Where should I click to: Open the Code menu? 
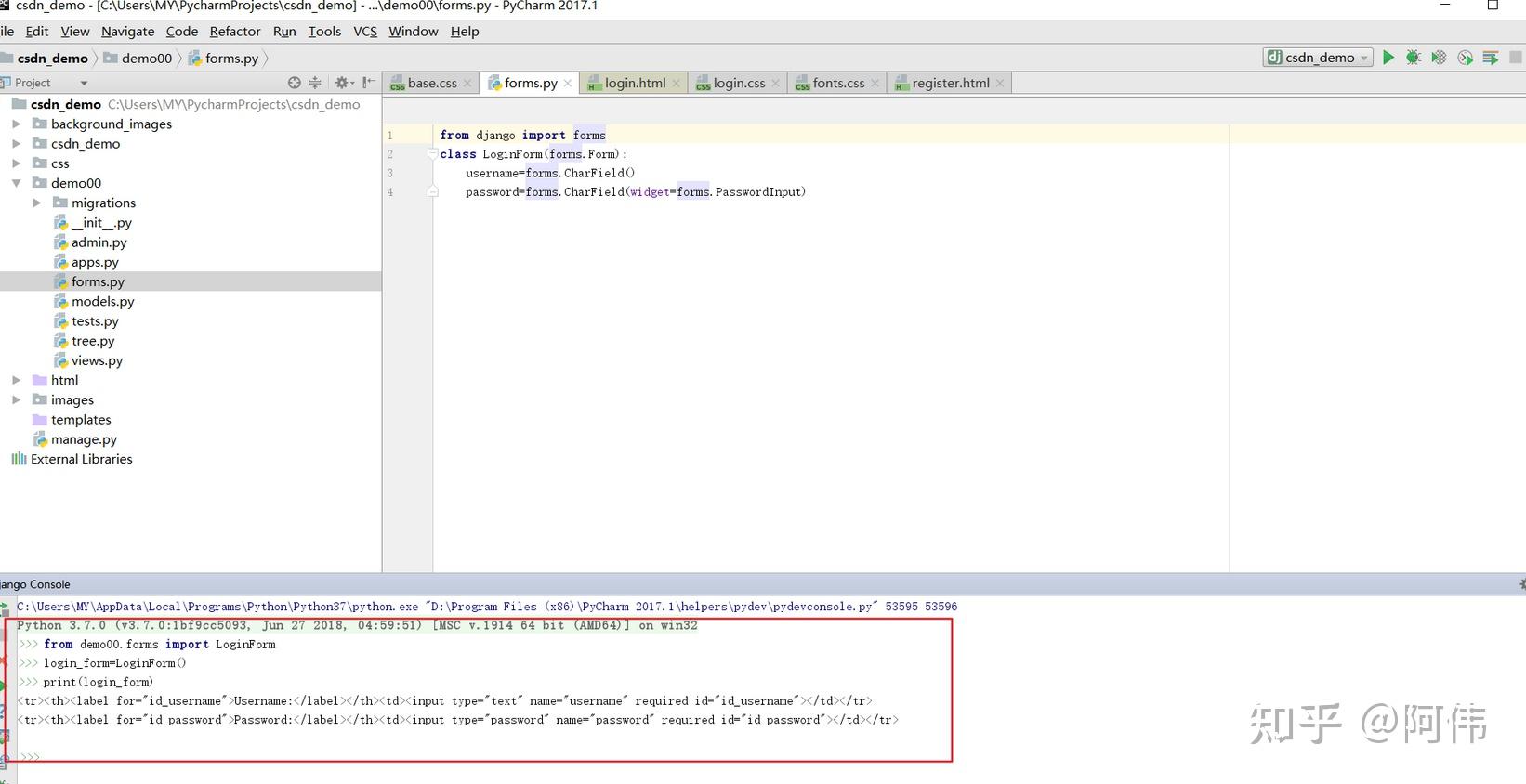(182, 32)
